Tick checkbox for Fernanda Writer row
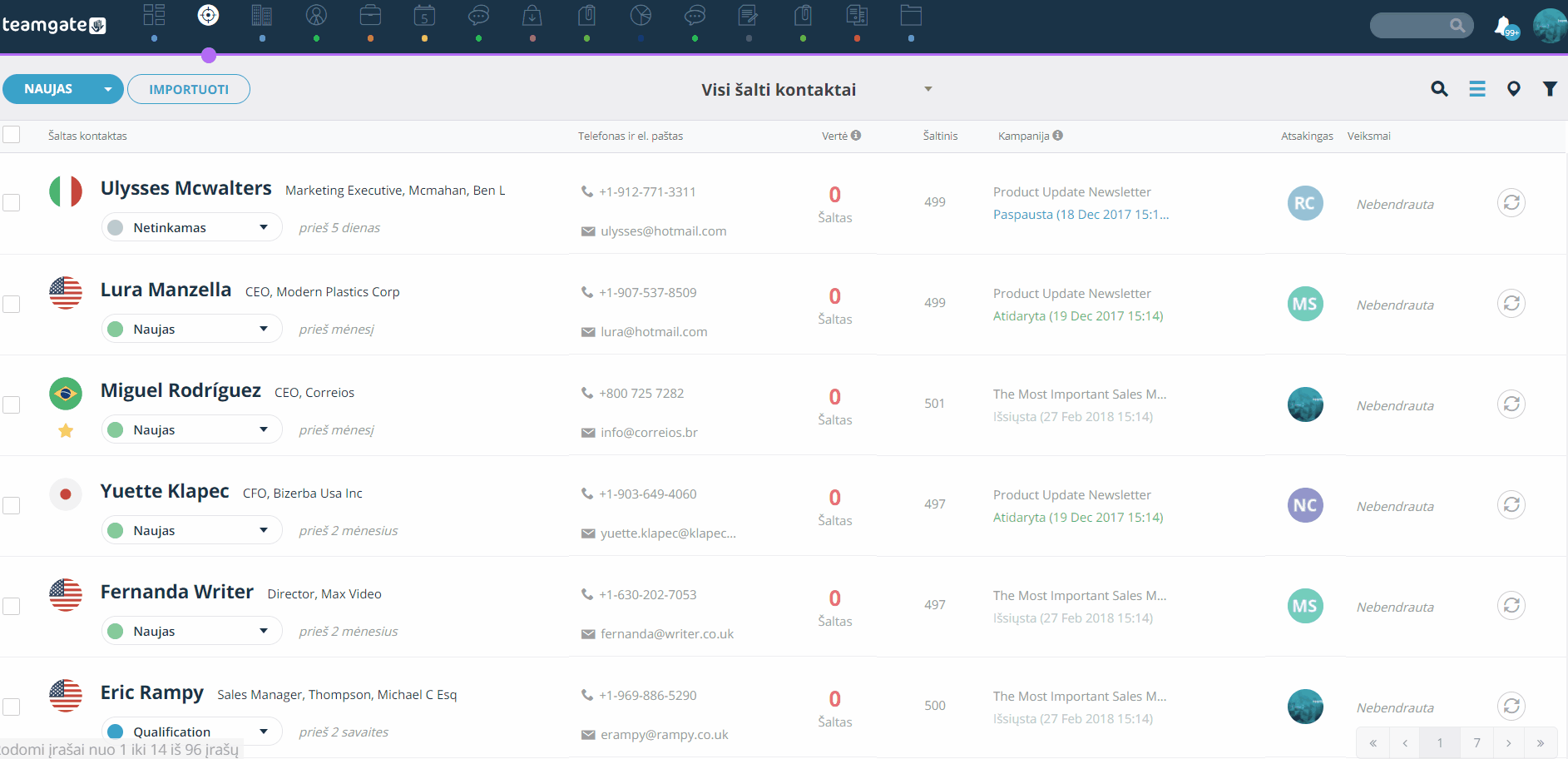 [x=11, y=606]
